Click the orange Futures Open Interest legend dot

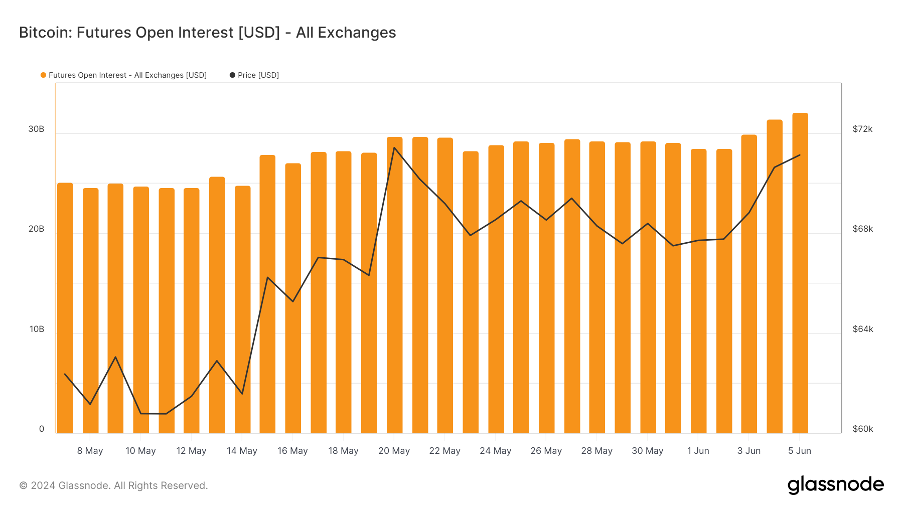point(43,75)
